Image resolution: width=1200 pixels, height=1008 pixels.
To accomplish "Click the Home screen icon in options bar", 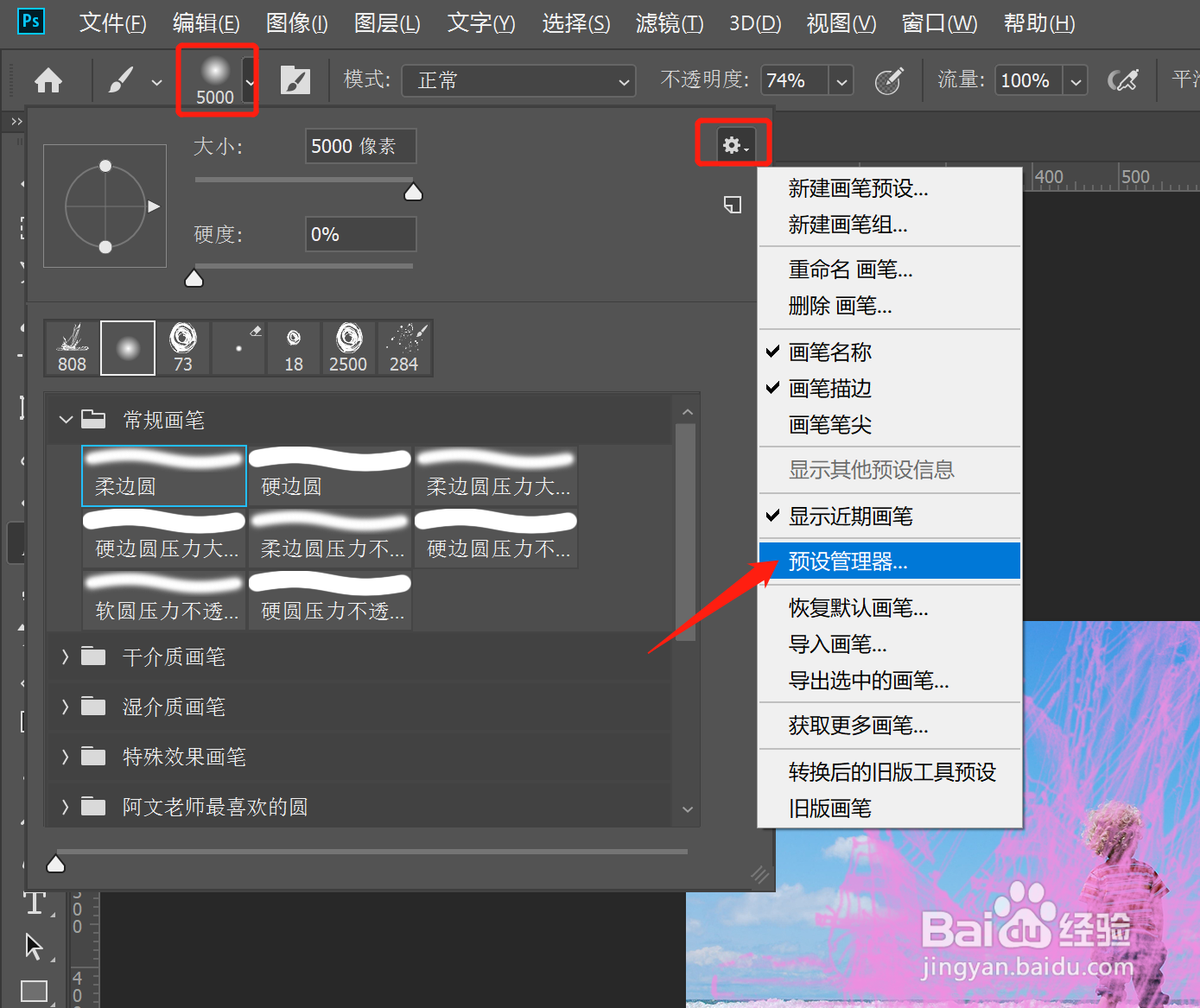I will 48,79.
